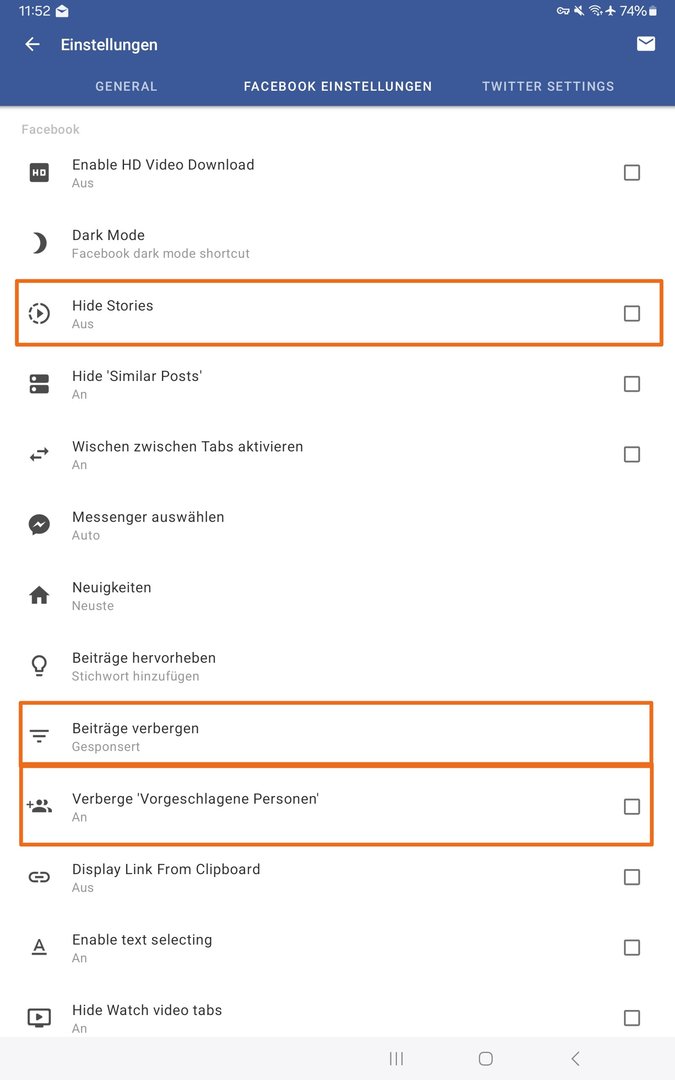Image resolution: width=675 pixels, height=1080 pixels.
Task: Toggle the Hide Stories checkbox
Action: click(x=632, y=313)
